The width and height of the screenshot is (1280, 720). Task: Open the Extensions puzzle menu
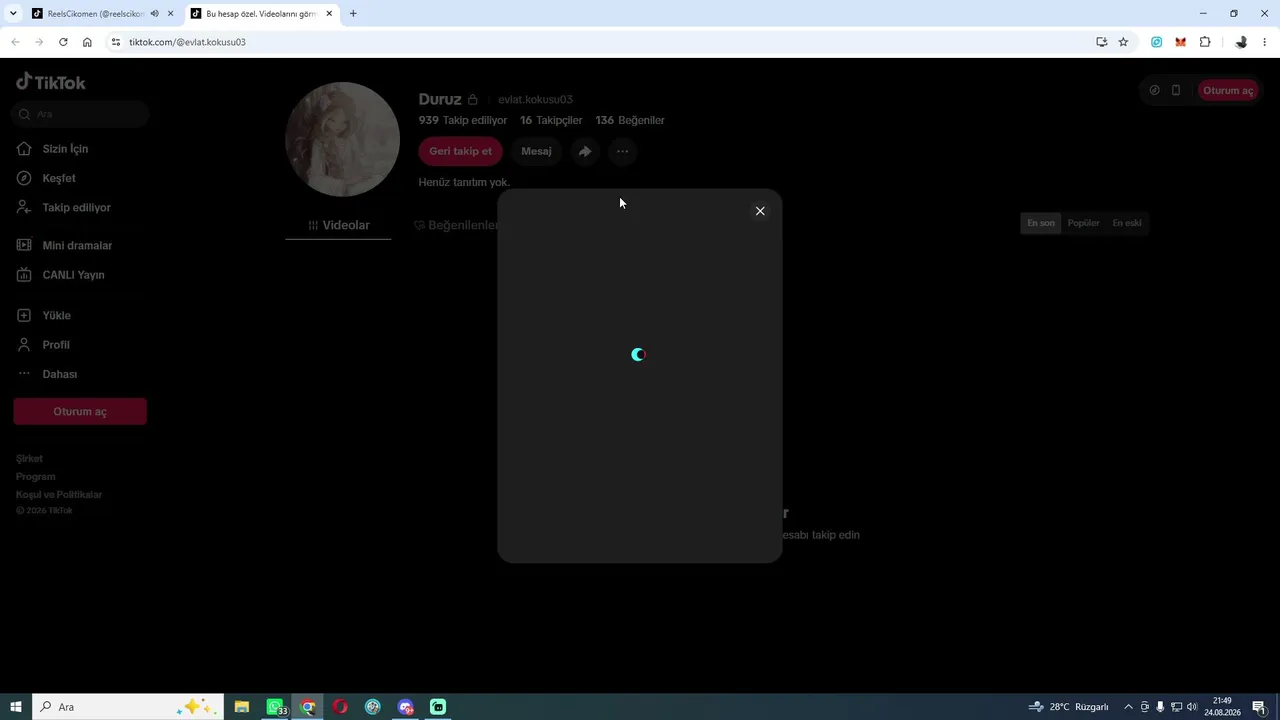tap(1205, 42)
